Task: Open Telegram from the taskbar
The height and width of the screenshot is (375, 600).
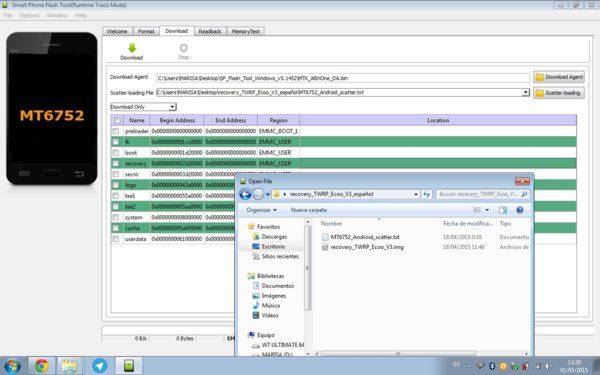Action: (x=99, y=366)
